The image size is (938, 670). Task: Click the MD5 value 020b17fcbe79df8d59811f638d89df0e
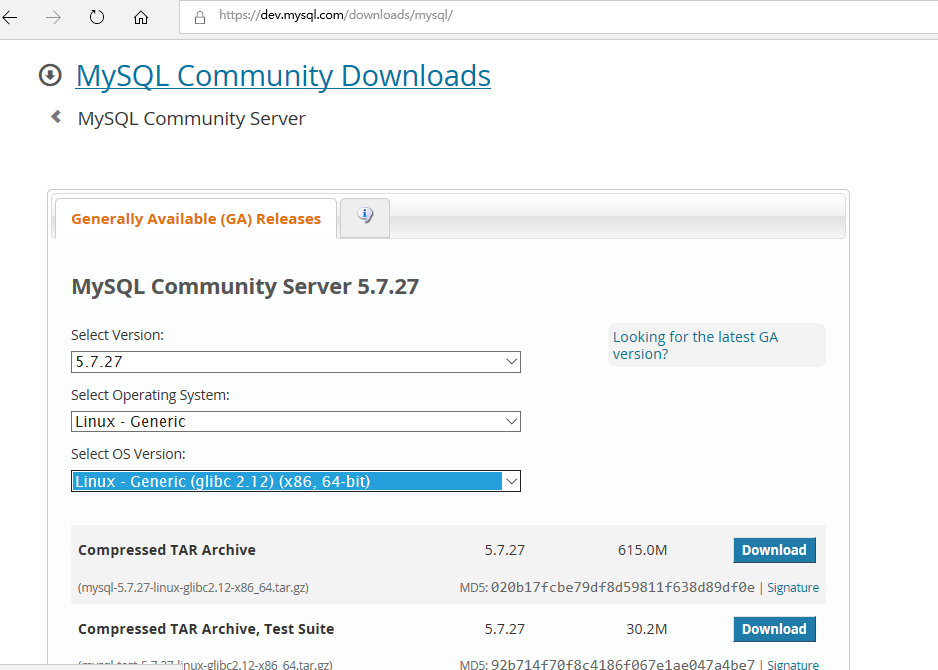coord(623,587)
